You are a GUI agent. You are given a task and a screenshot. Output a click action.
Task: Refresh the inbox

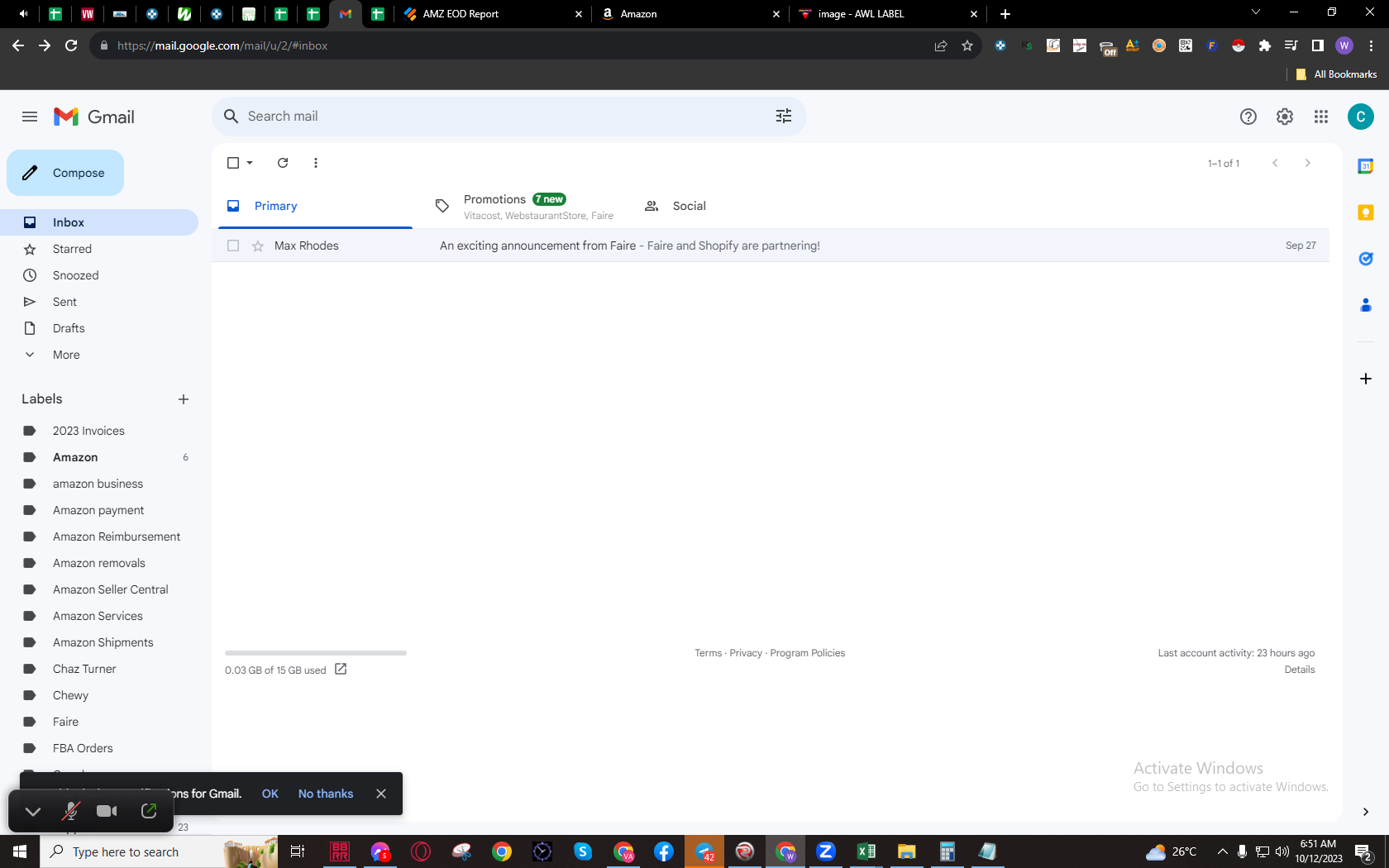[283, 163]
